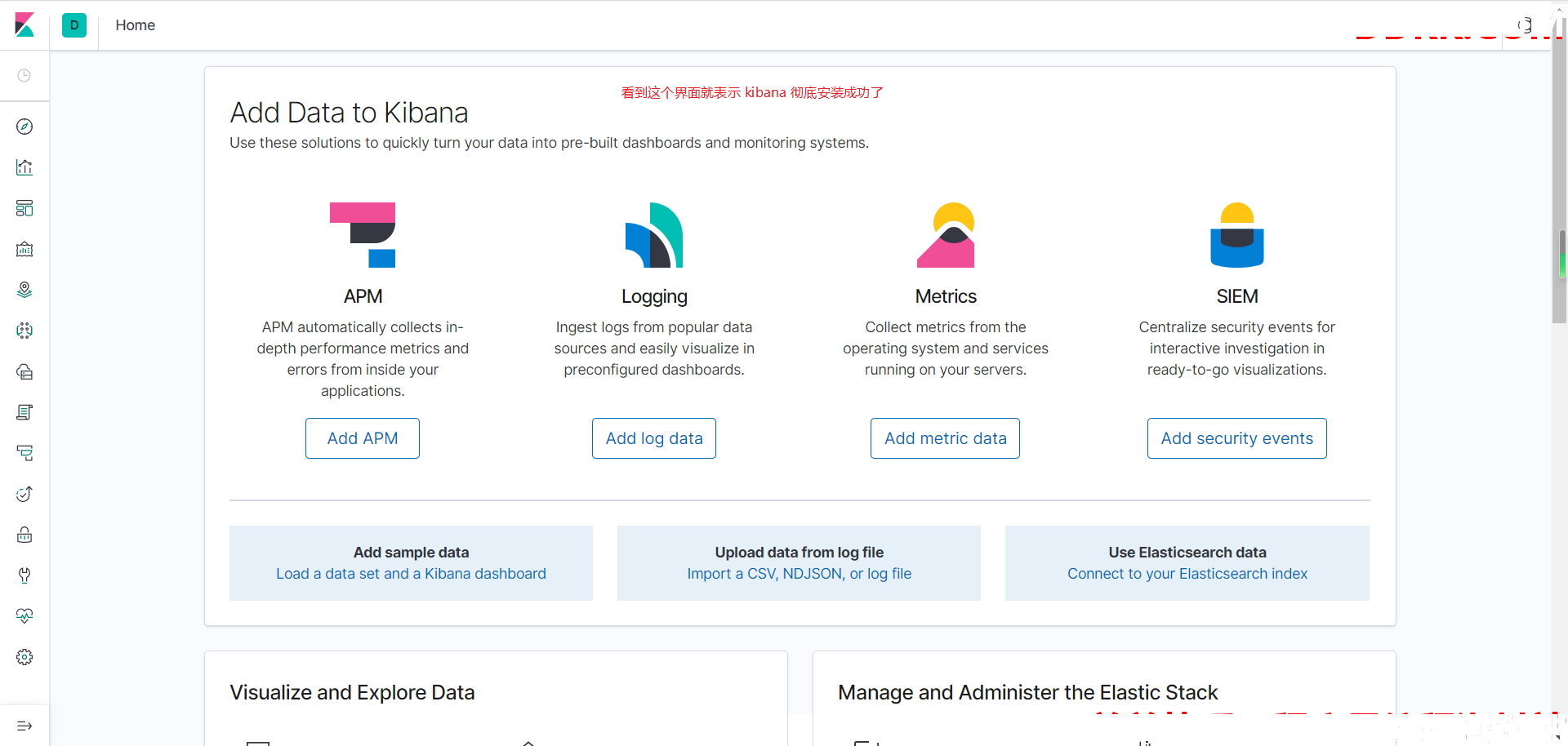Click the Add metric data button

[946, 438]
